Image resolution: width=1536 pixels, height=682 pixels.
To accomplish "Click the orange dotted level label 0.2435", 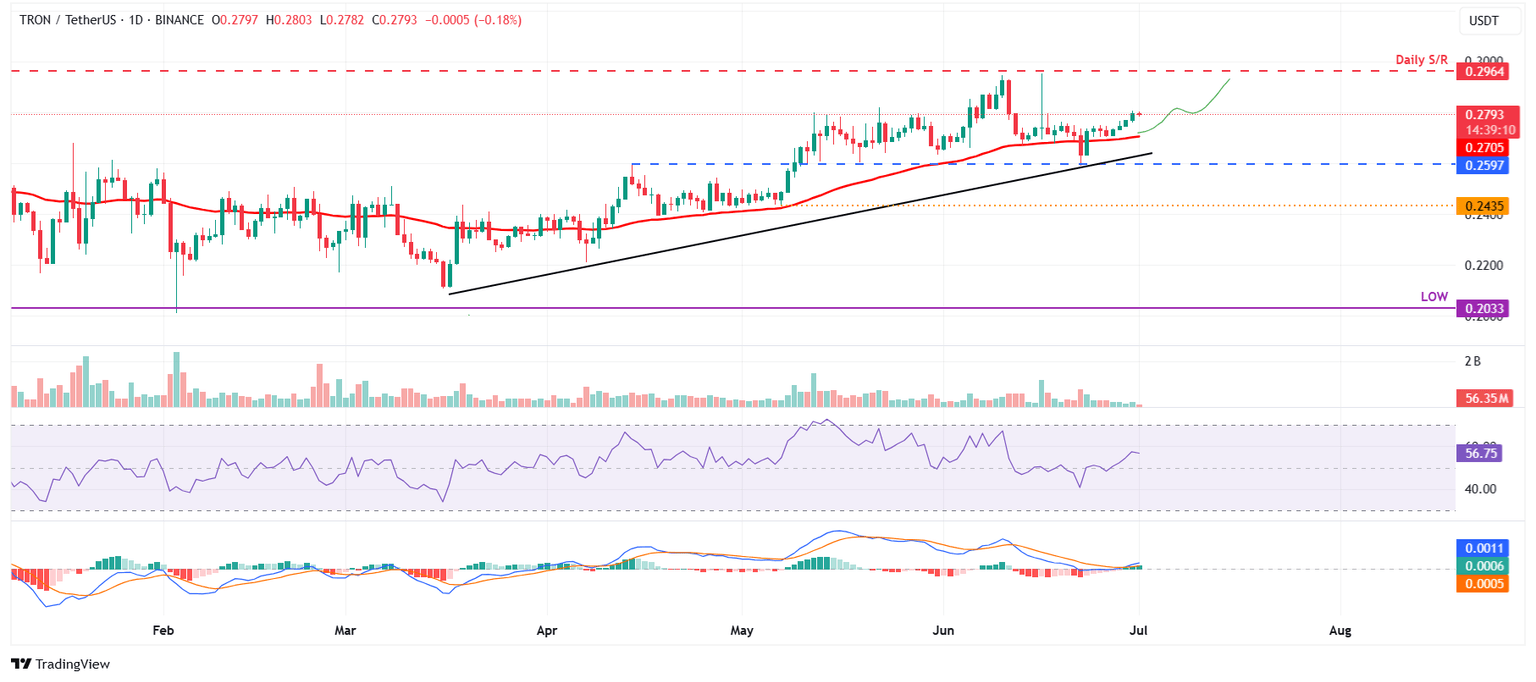I will [x=1484, y=206].
